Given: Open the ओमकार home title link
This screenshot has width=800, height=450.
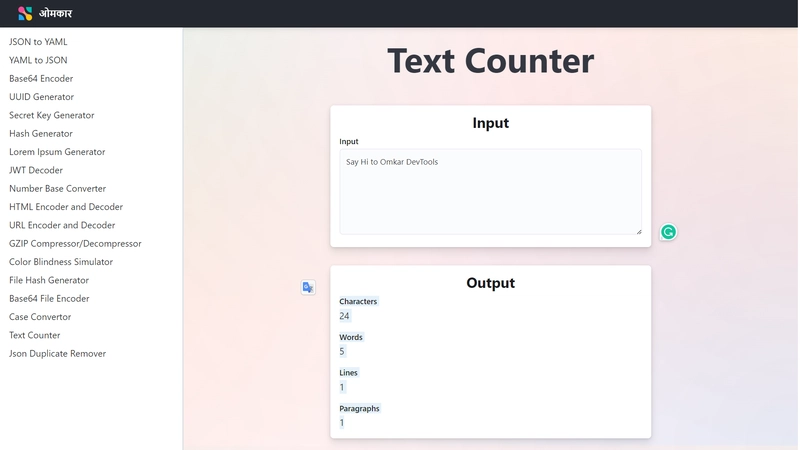Looking at the screenshot, I should pyautogui.click(x=55, y=13).
